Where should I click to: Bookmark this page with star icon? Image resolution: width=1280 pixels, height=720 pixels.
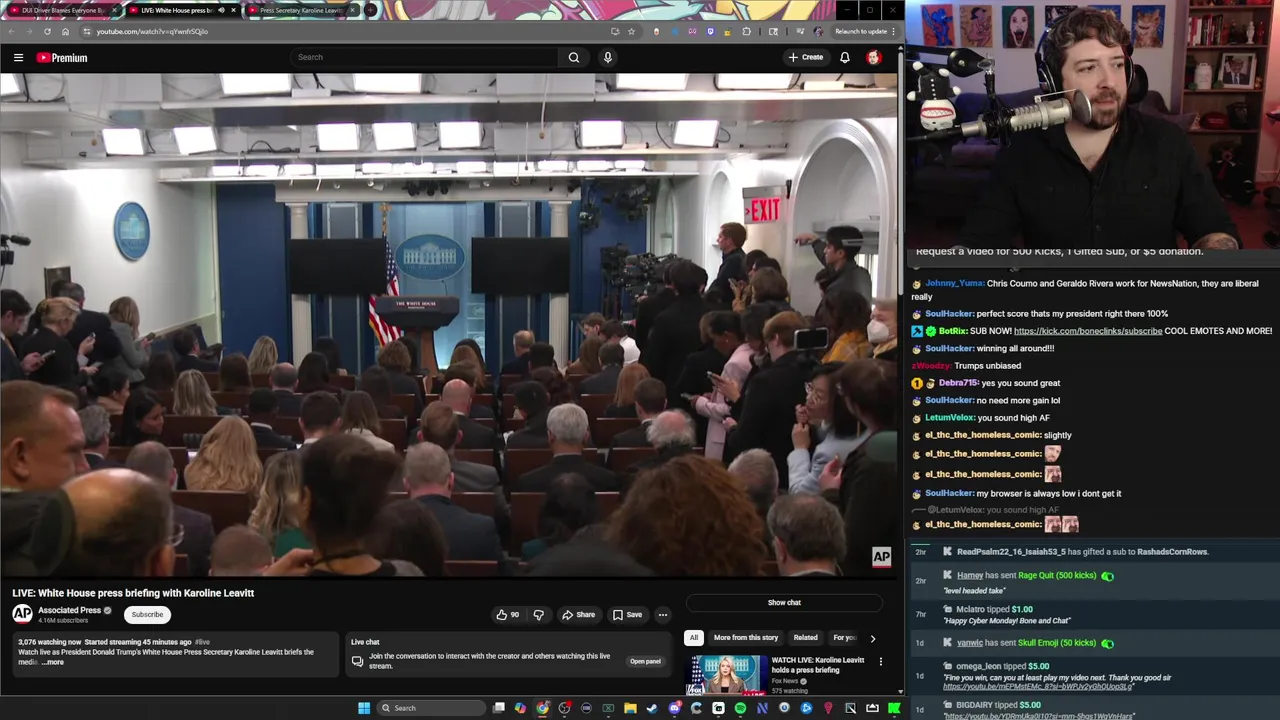click(x=631, y=31)
